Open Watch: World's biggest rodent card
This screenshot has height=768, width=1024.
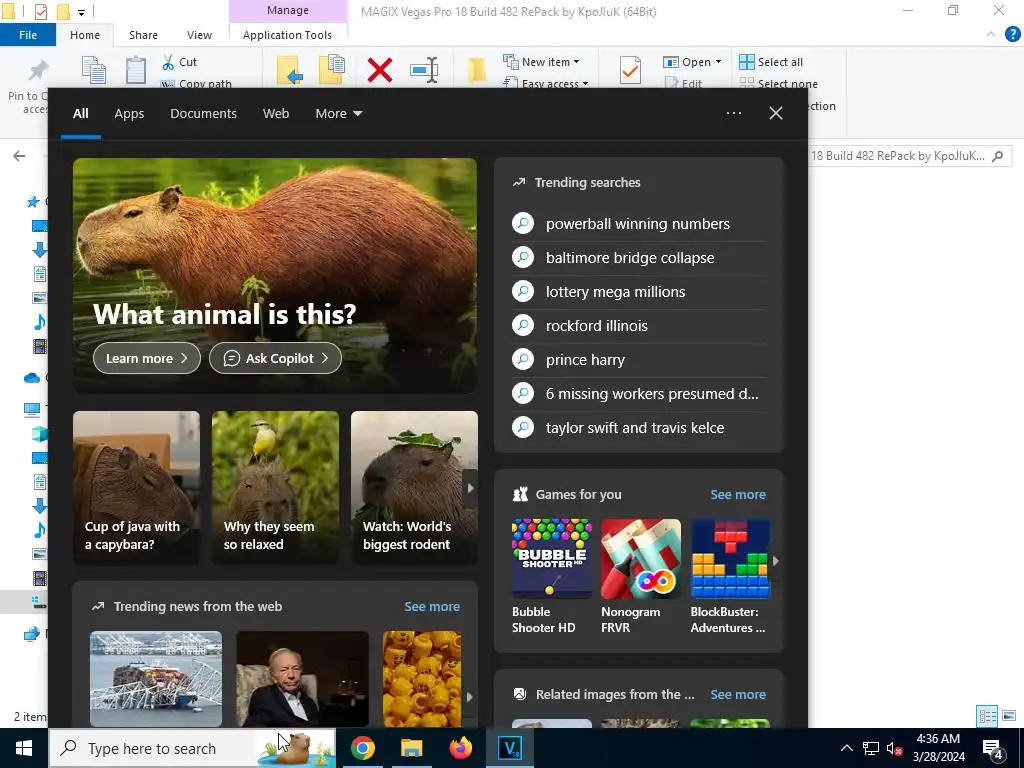(414, 487)
